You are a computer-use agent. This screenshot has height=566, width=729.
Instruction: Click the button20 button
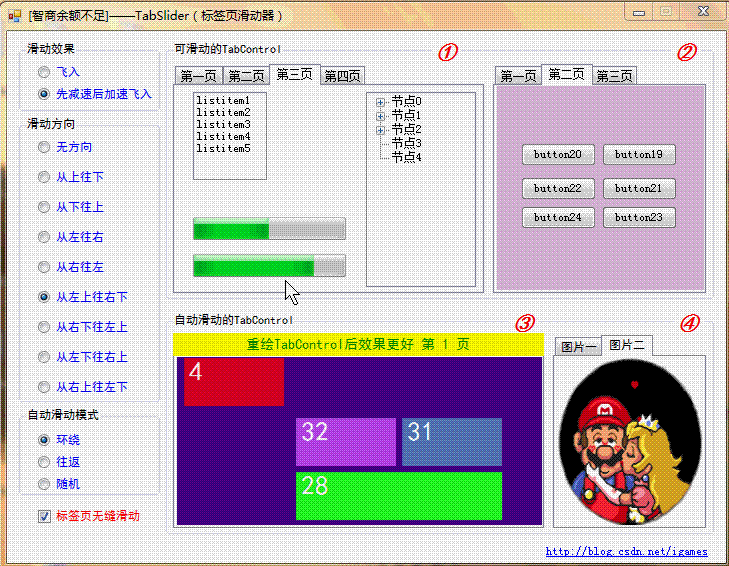click(x=558, y=154)
